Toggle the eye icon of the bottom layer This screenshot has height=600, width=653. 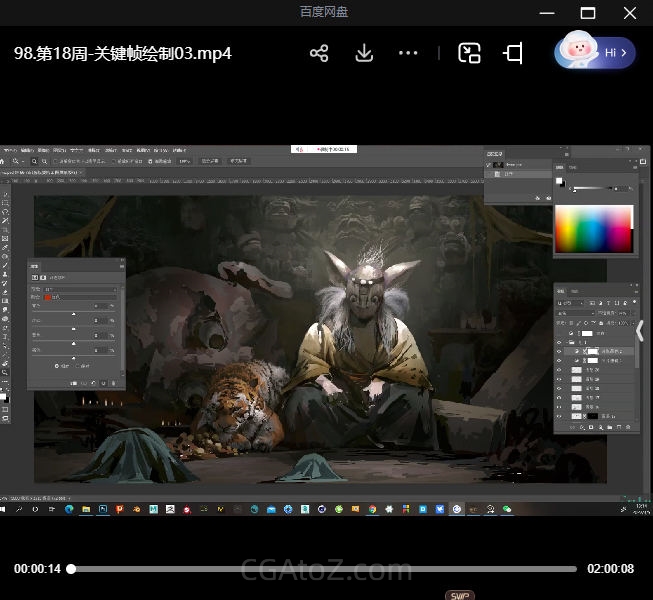pos(559,417)
